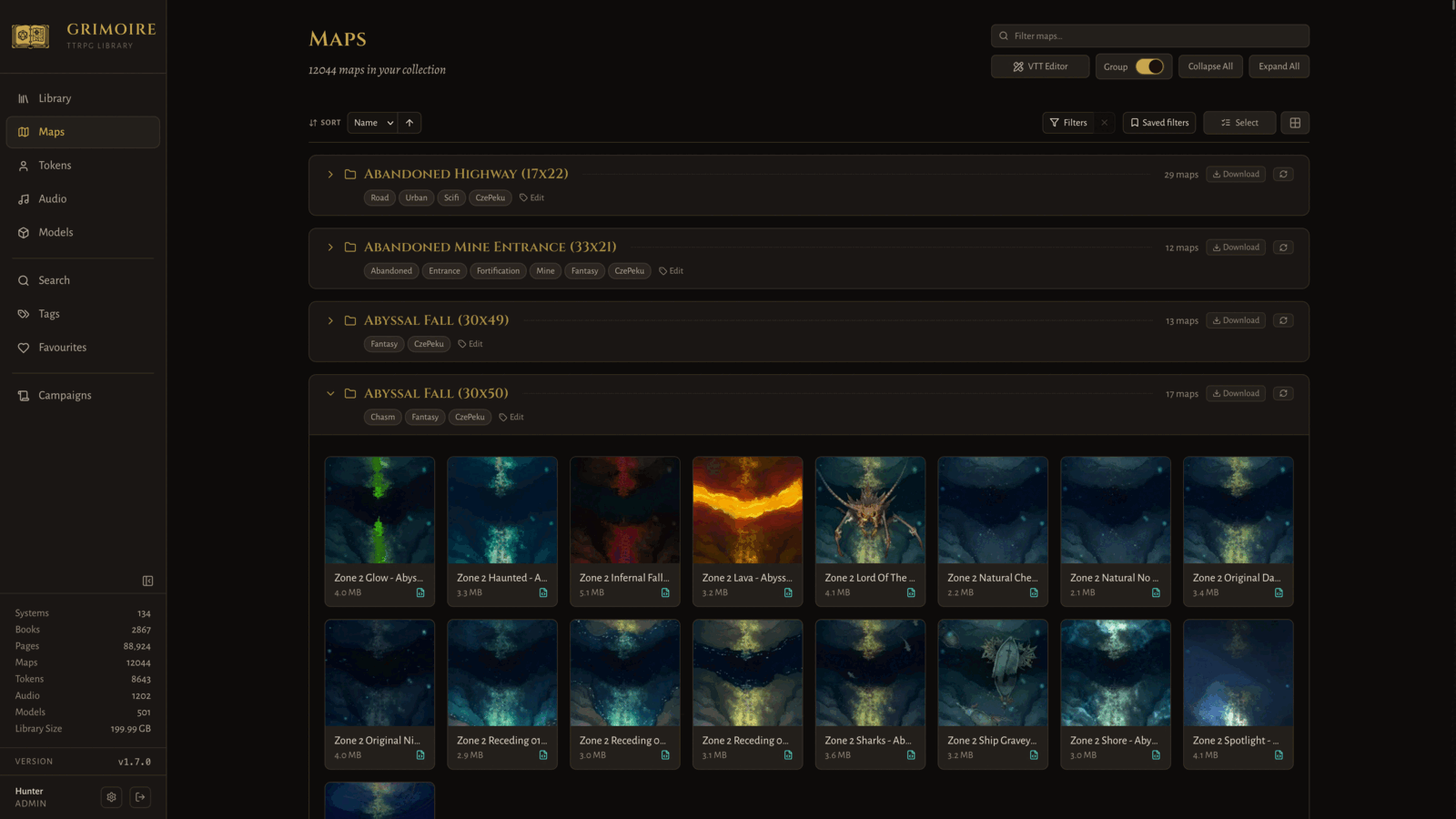Open Saved filters
1456x819 pixels.
point(1159,123)
